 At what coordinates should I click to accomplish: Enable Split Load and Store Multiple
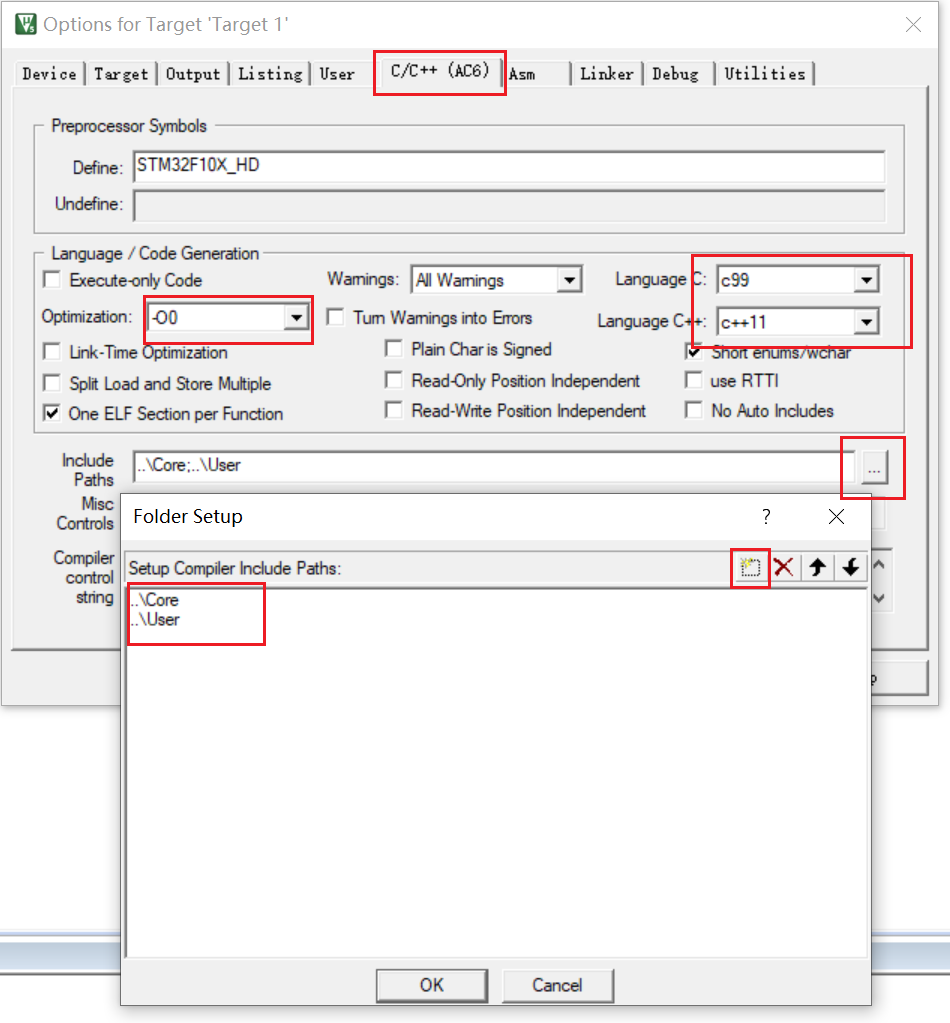coord(52,383)
